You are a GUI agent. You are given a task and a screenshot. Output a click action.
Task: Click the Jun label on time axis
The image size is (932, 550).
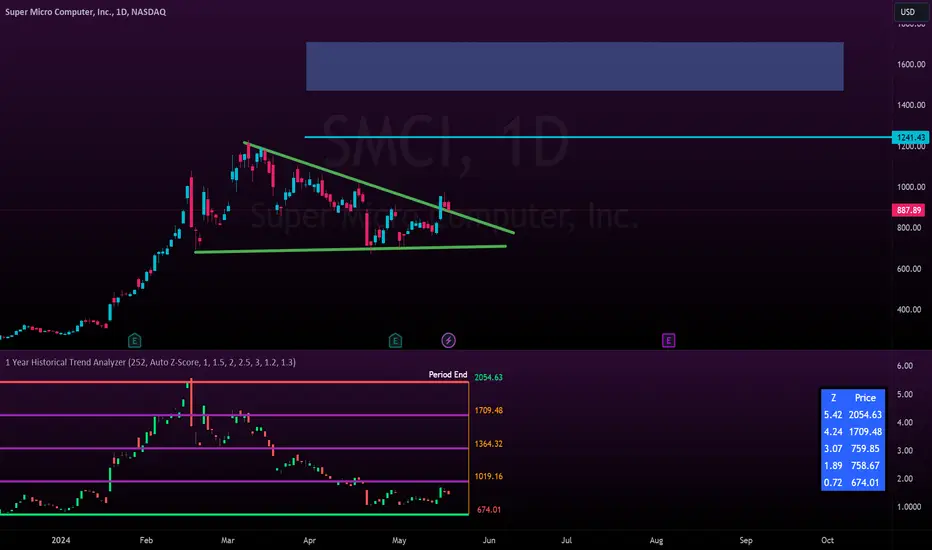point(489,540)
